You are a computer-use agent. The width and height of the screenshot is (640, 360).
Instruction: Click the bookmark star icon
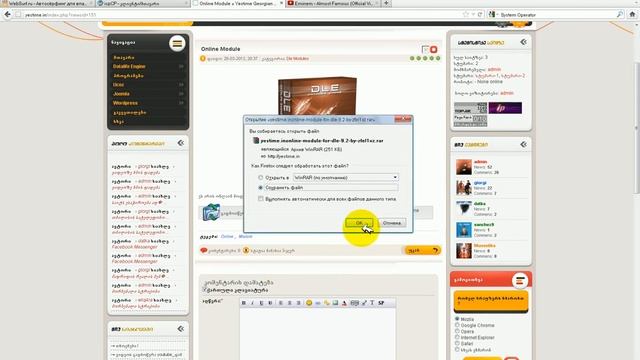click(466, 14)
